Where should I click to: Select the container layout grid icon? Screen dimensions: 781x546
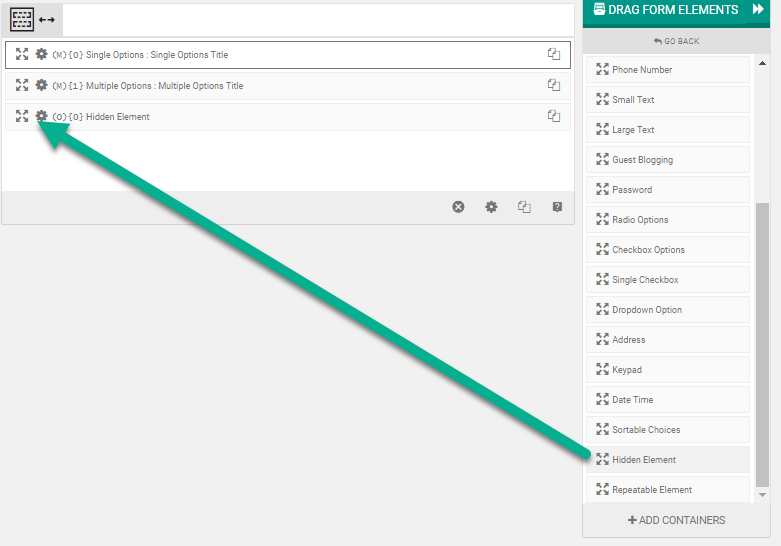[22, 19]
